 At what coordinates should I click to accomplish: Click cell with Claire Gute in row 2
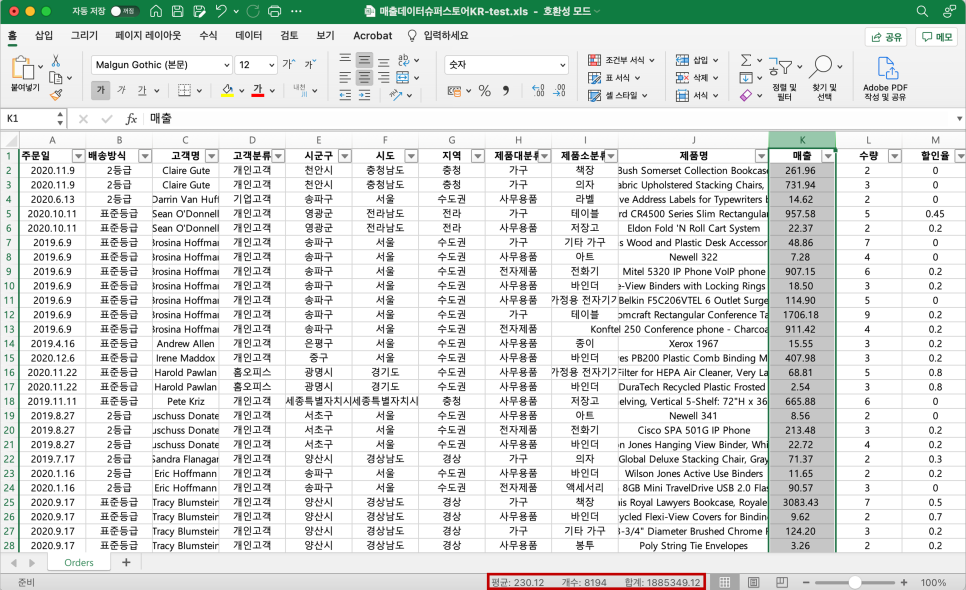pos(185,171)
